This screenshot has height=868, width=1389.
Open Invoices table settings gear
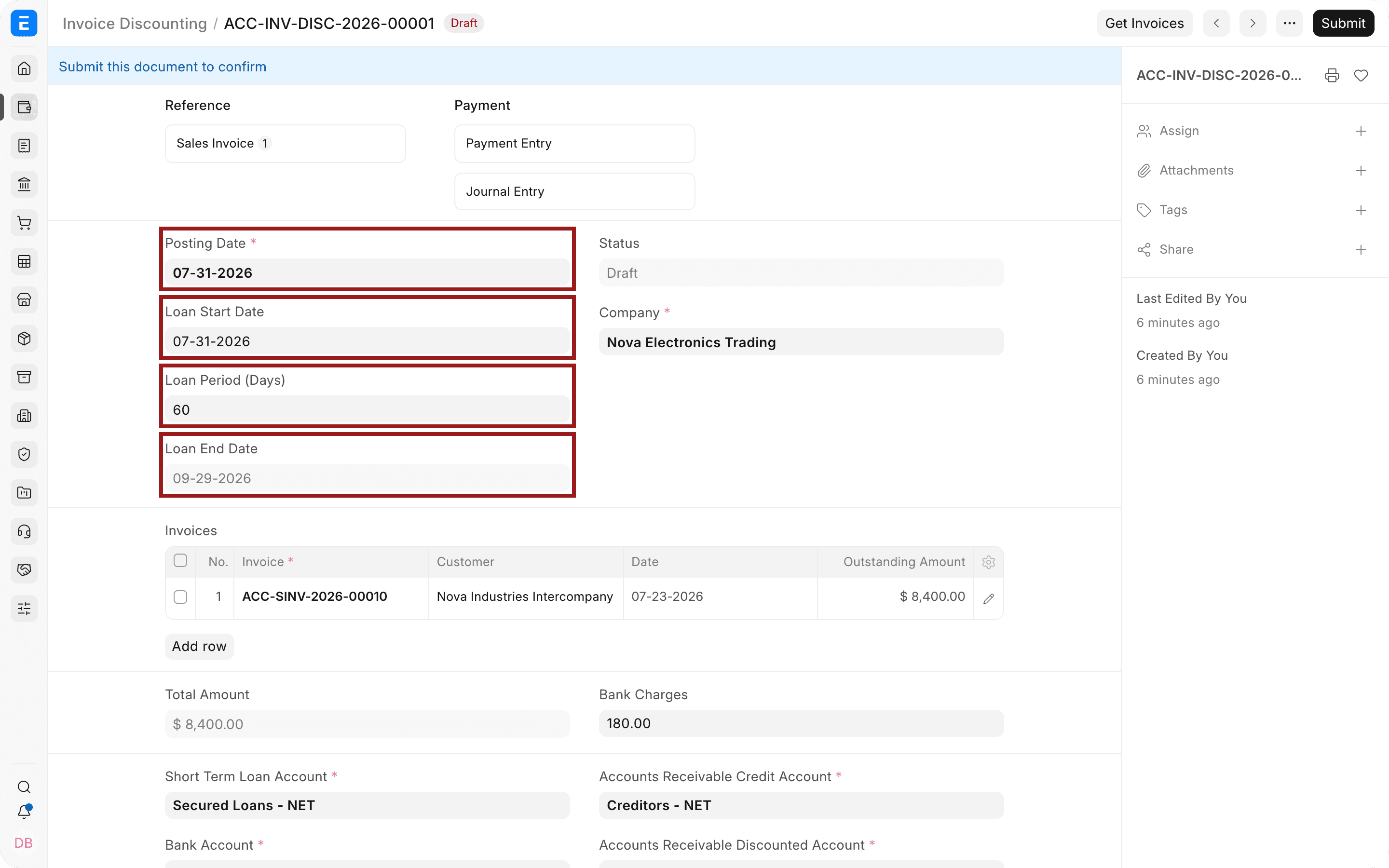pos(988,562)
